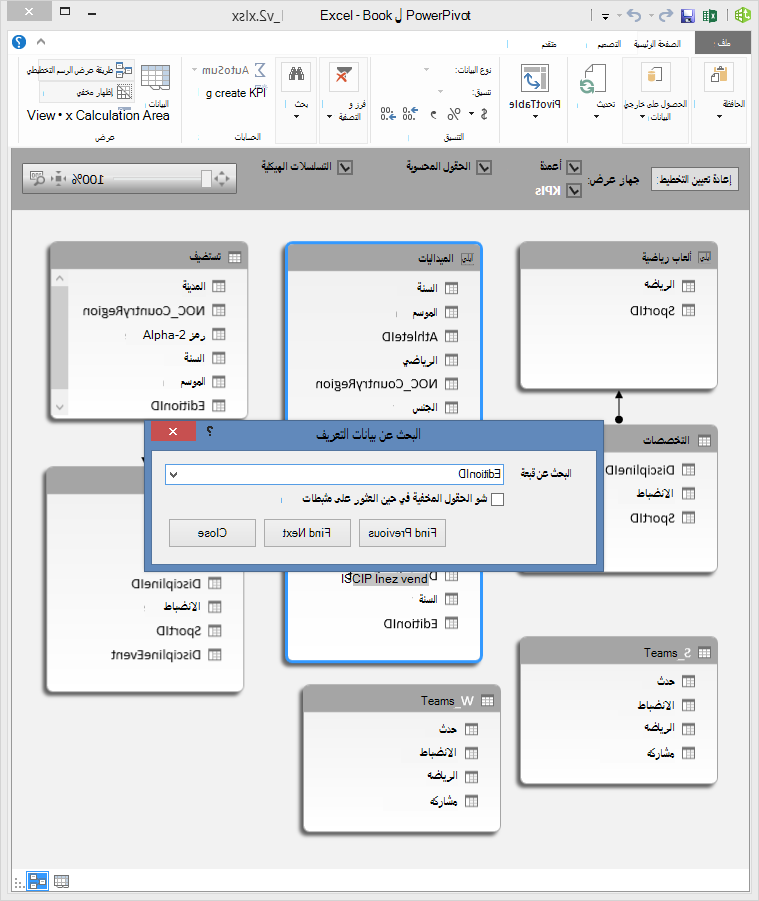Screen dimensions: 759x901
Task: Click Find Next in the dialog
Action: (307, 533)
